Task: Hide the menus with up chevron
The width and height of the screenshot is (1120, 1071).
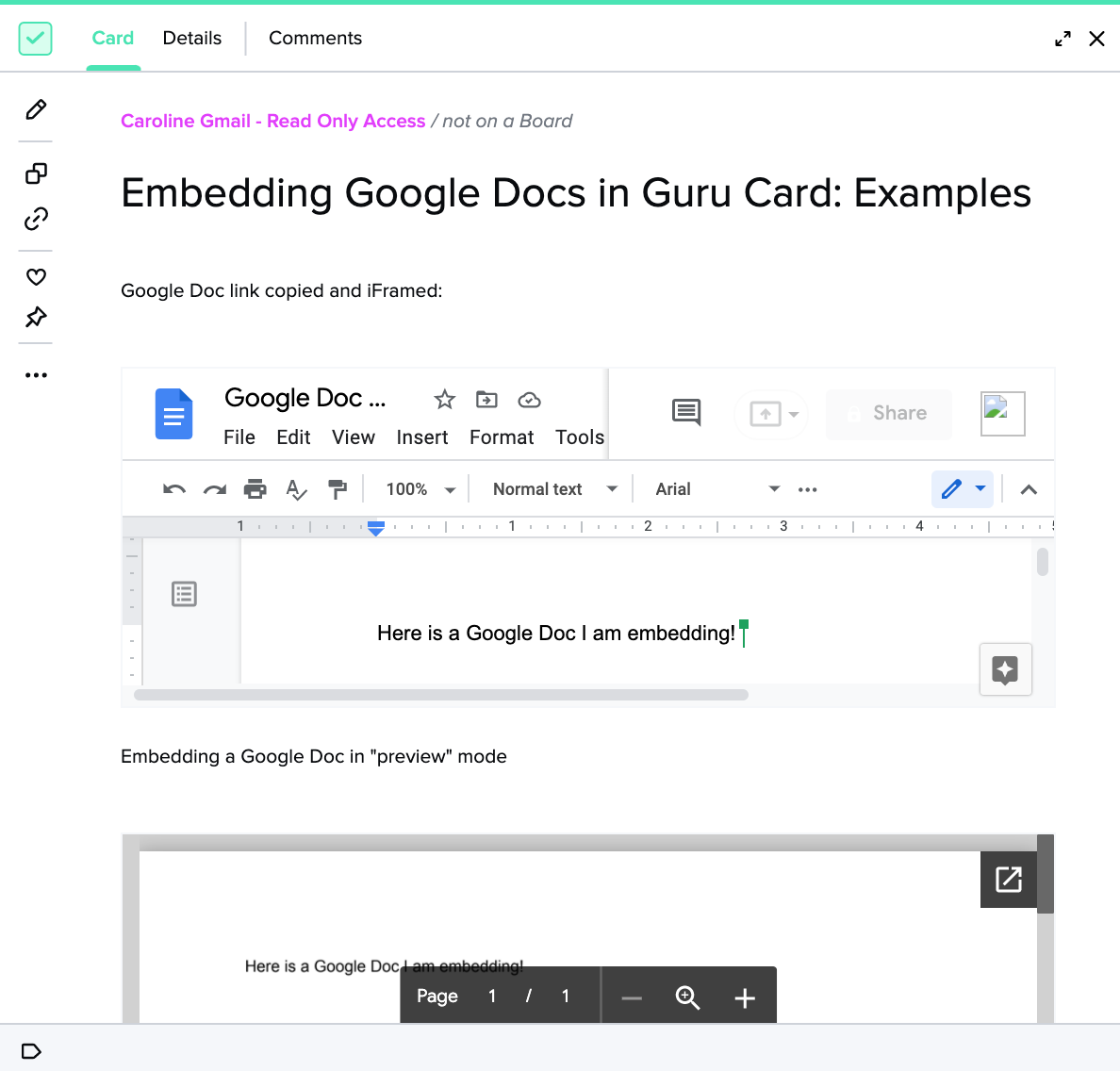Action: tap(1029, 489)
